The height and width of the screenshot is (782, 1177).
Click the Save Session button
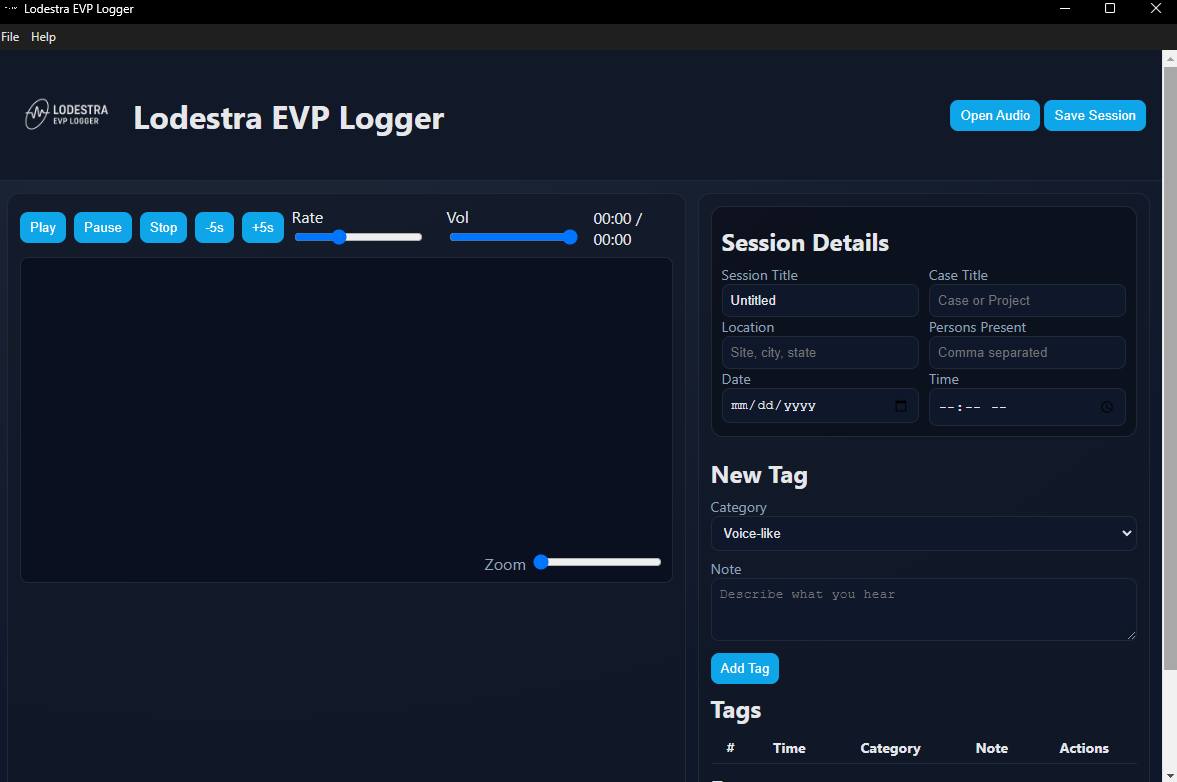coord(1095,115)
